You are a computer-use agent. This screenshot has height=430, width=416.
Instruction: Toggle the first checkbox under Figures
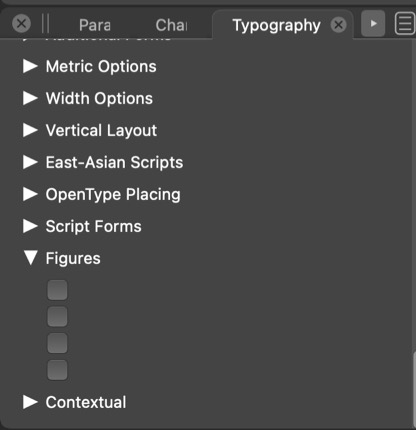point(57,290)
